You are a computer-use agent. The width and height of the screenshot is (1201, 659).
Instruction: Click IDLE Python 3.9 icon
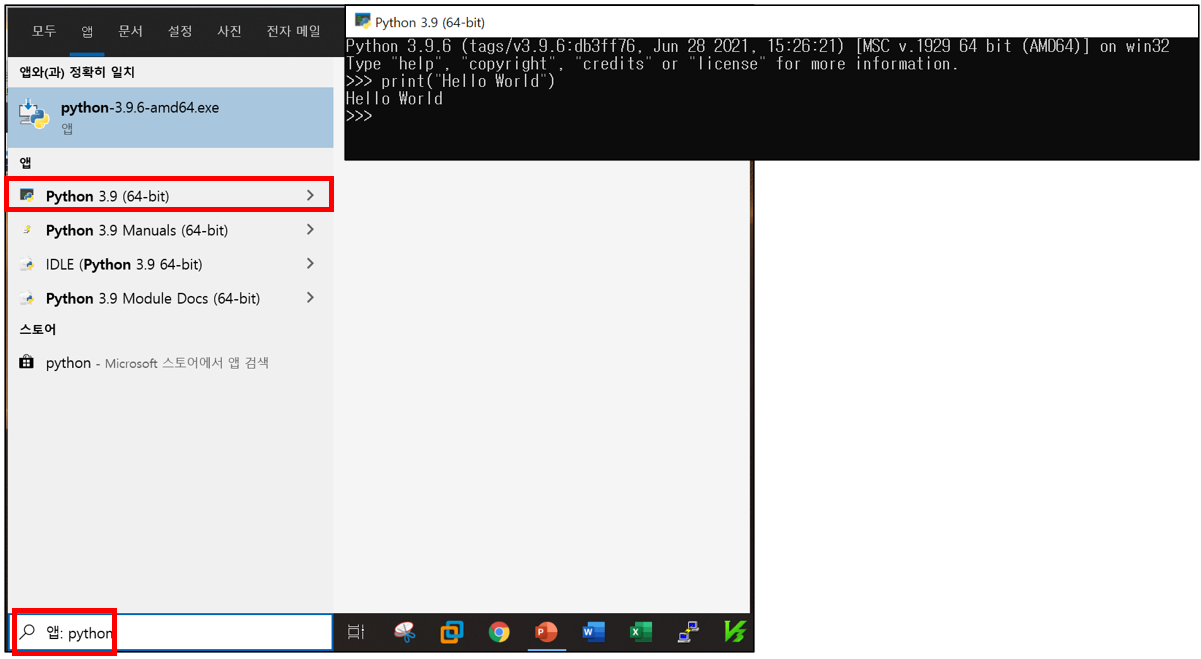tap(27, 264)
